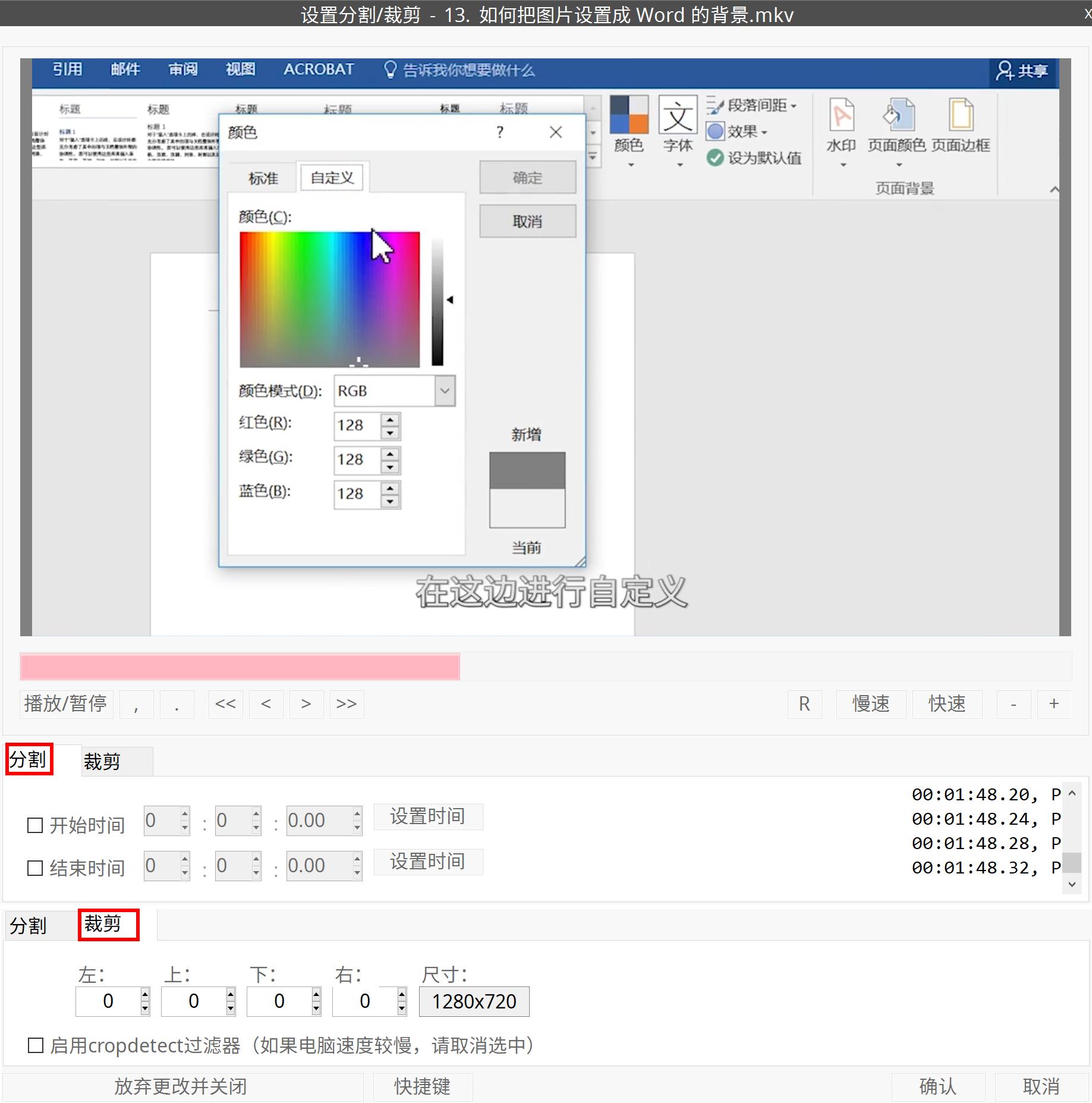Close the 设置分割/裁剪 window with the x

[x=1087, y=13]
